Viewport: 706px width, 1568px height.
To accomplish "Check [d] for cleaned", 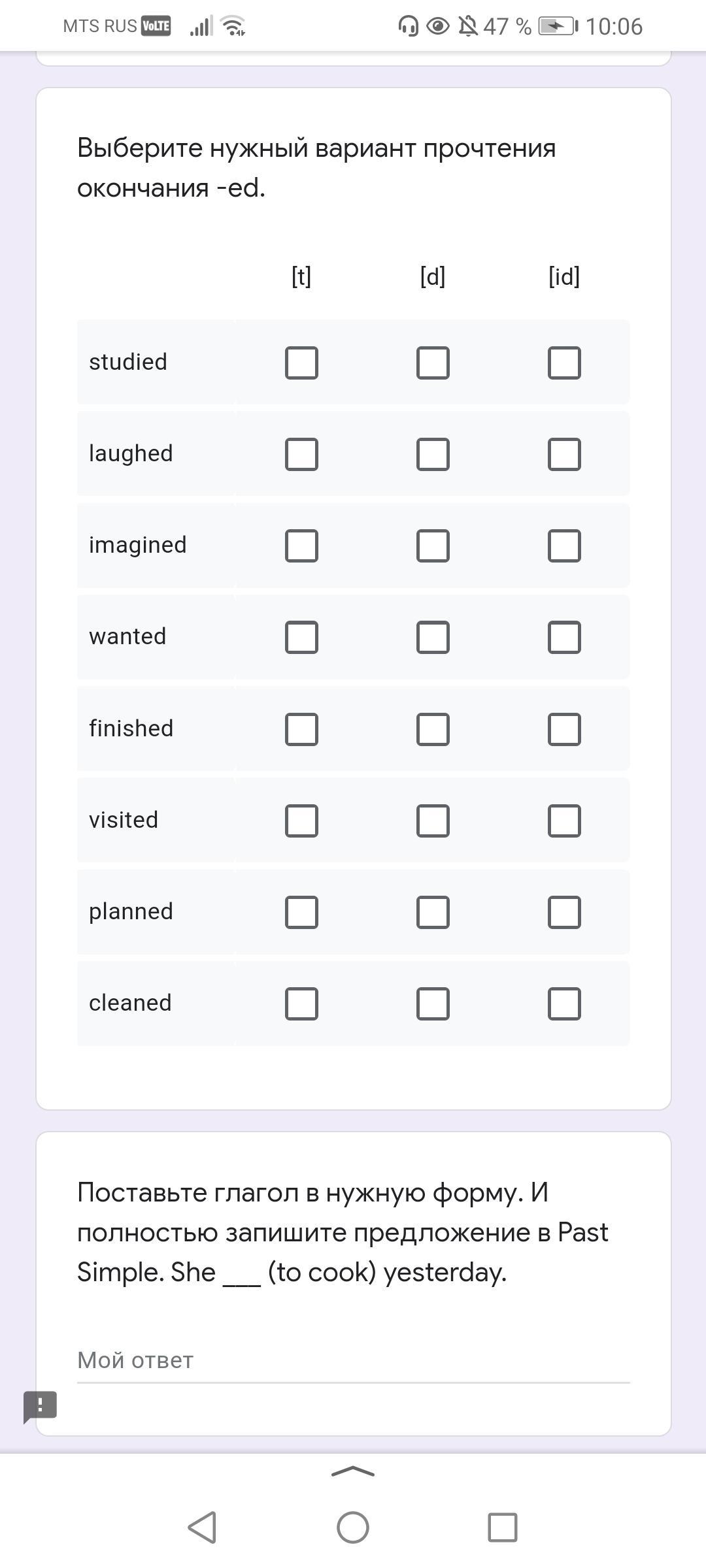I will 433,1004.
